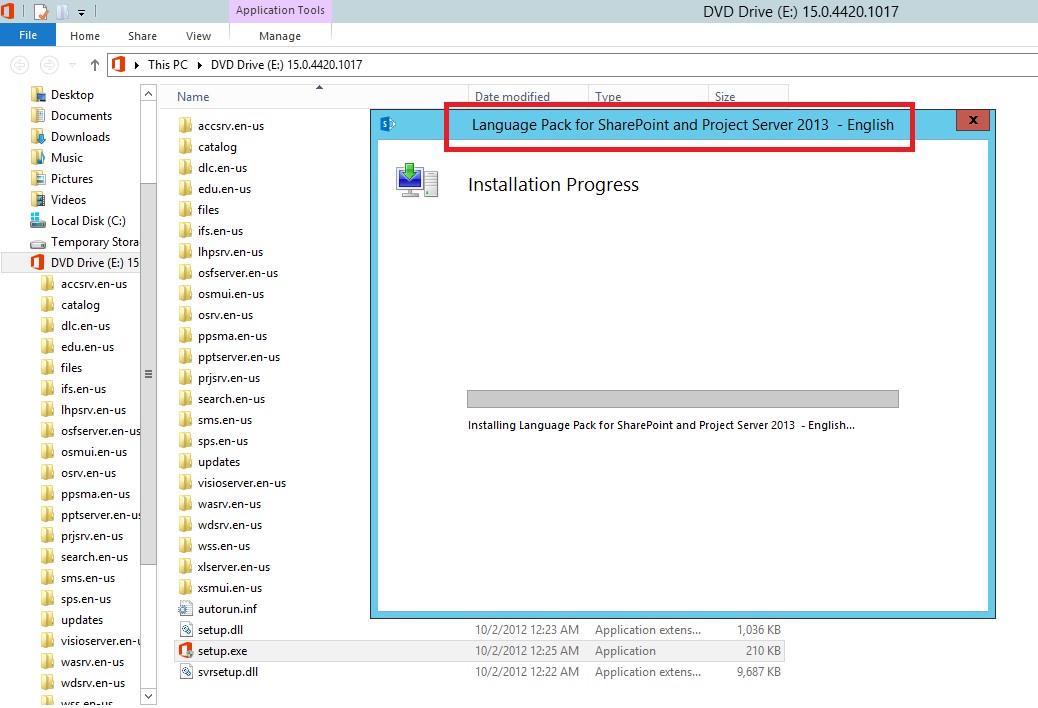Select the Downloads folder icon

click(x=38, y=137)
